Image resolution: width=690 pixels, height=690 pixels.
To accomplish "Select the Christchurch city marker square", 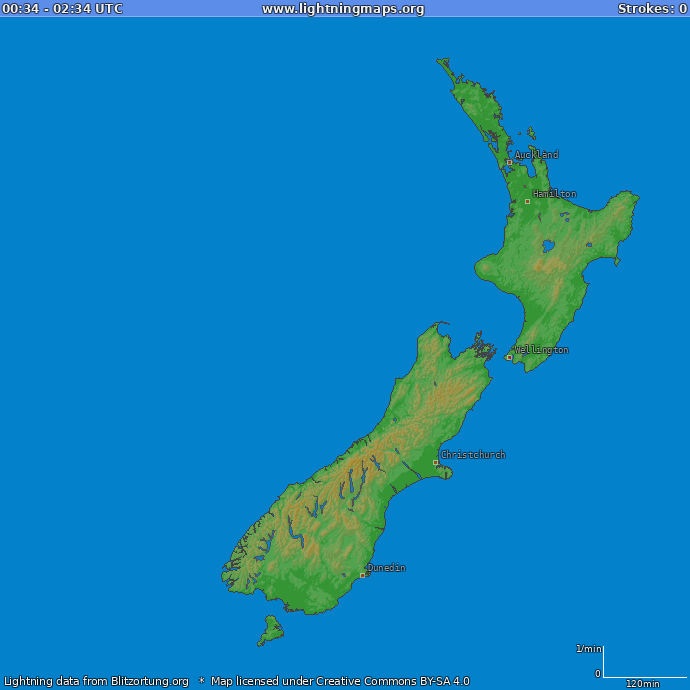I will (435, 462).
